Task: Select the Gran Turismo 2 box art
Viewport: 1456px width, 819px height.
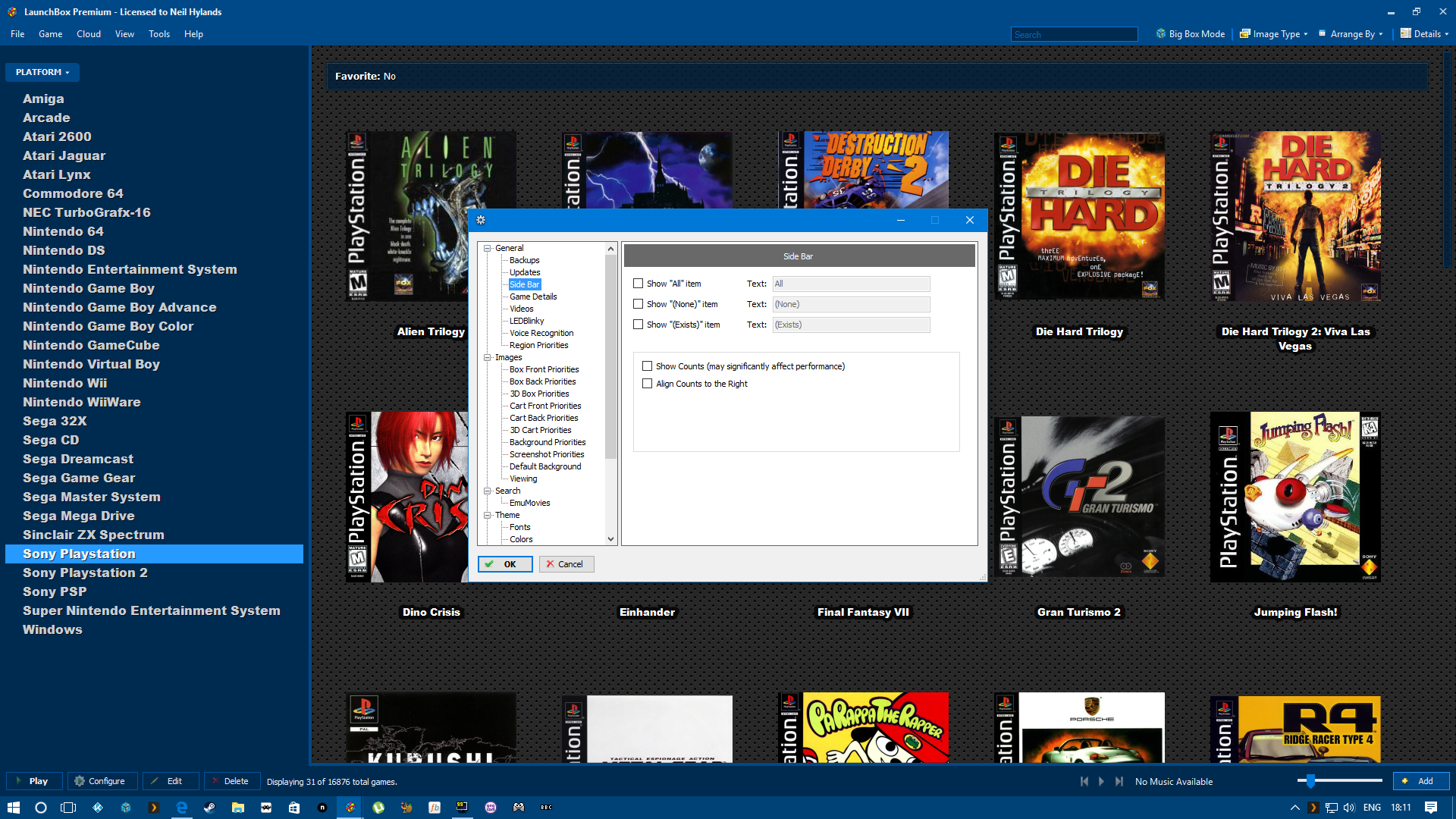Action: click(1079, 497)
